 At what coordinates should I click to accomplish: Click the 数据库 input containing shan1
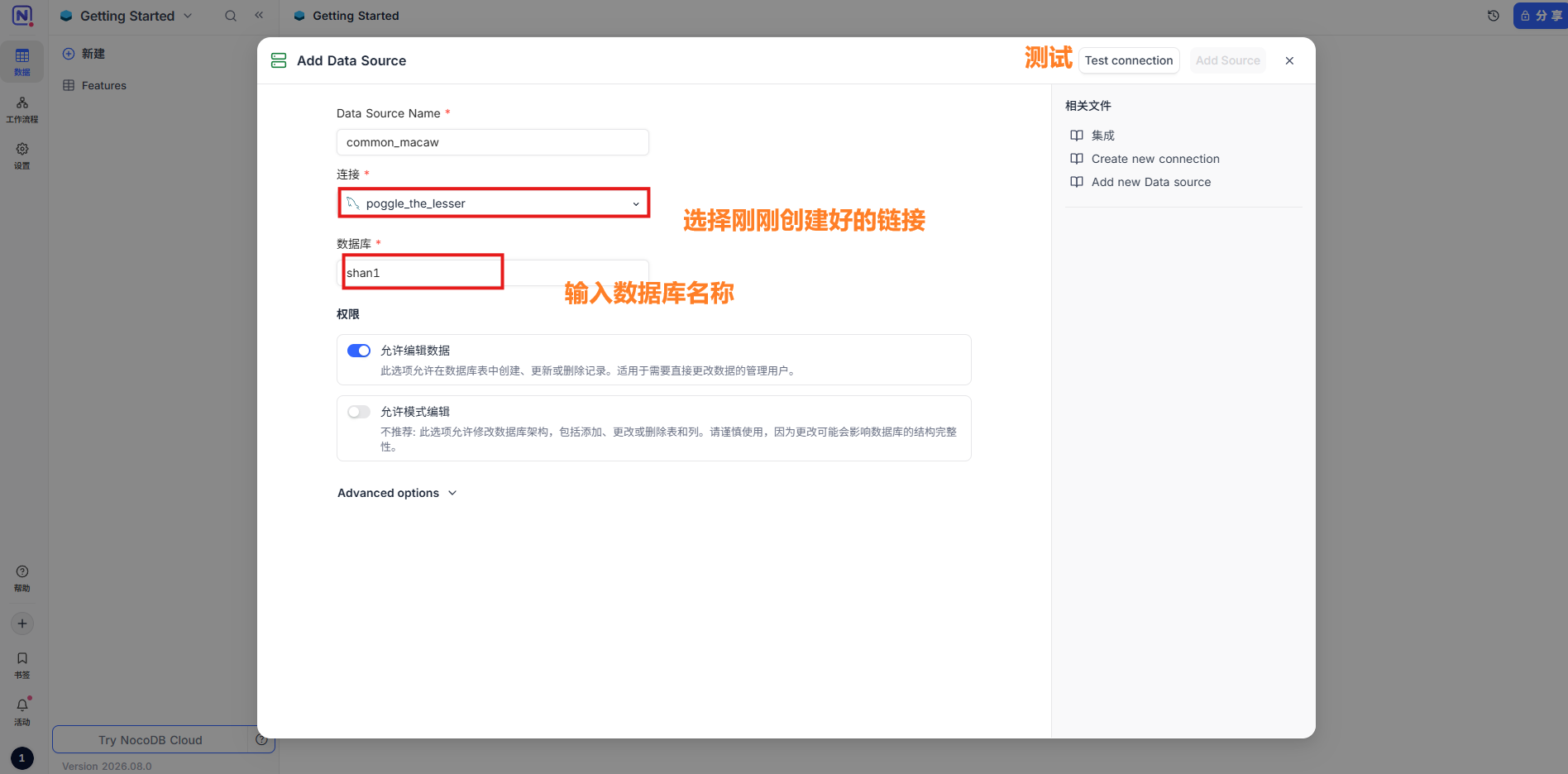point(493,273)
